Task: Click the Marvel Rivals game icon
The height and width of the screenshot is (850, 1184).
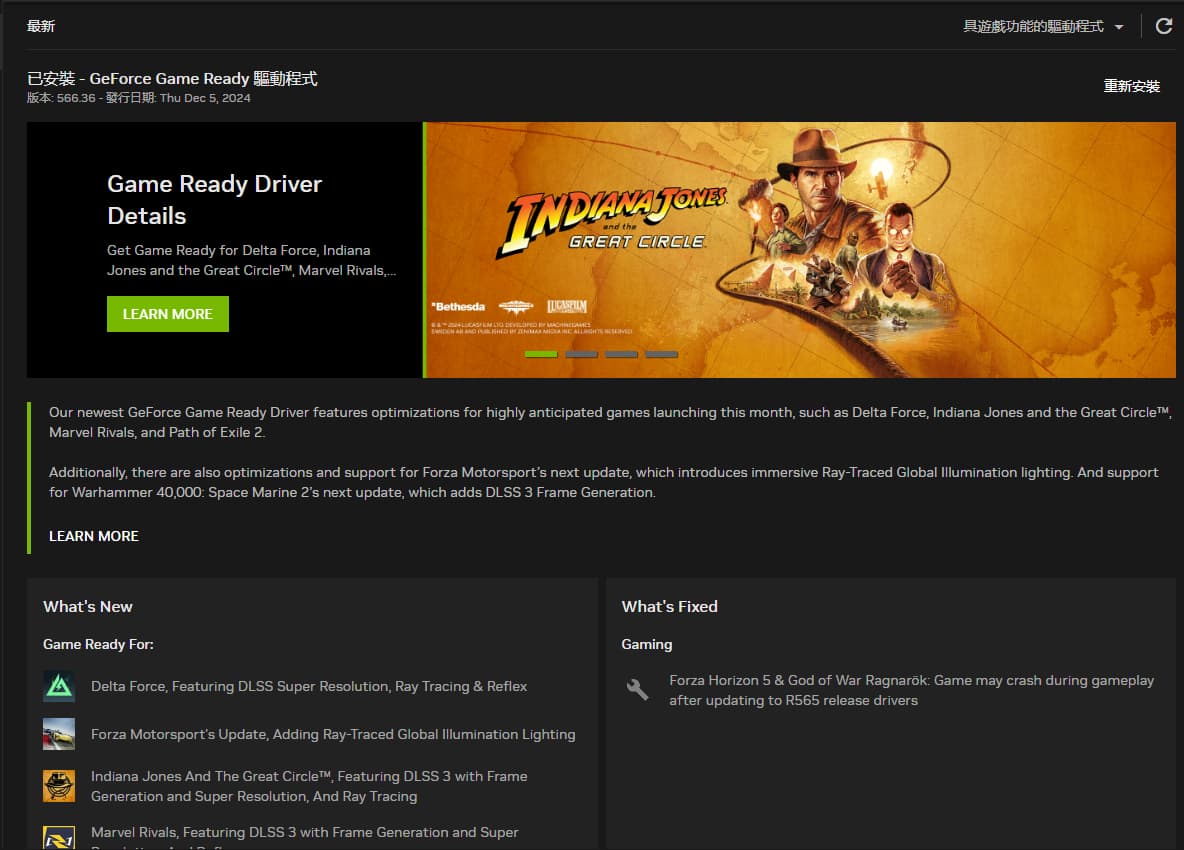Action: 59,838
